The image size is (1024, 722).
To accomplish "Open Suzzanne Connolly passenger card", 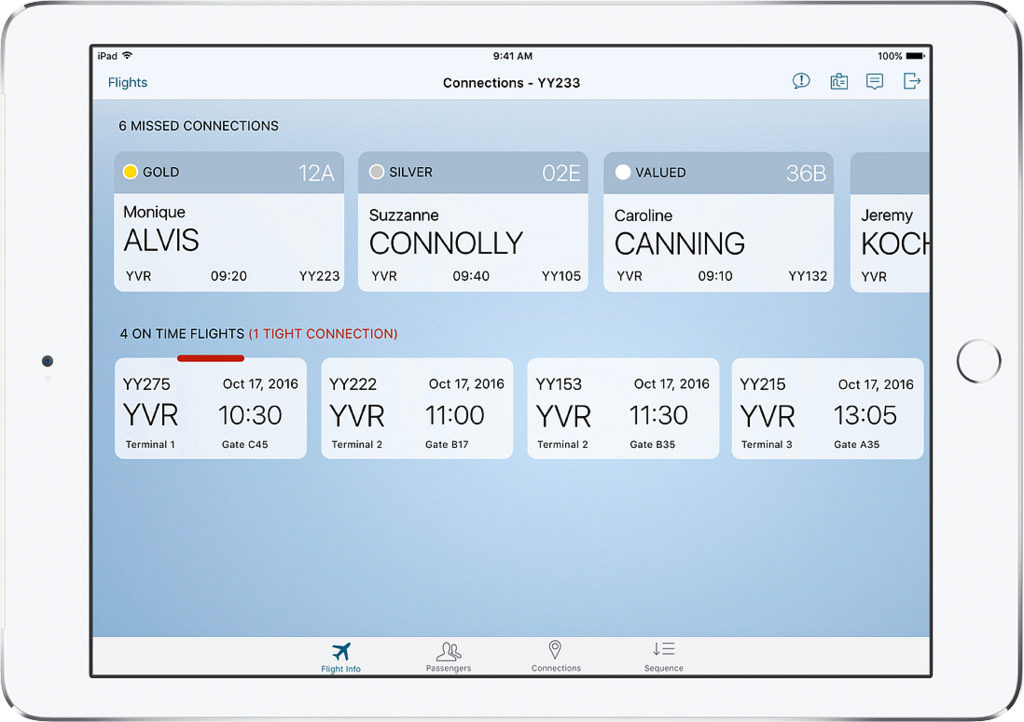I will pos(473,222).
